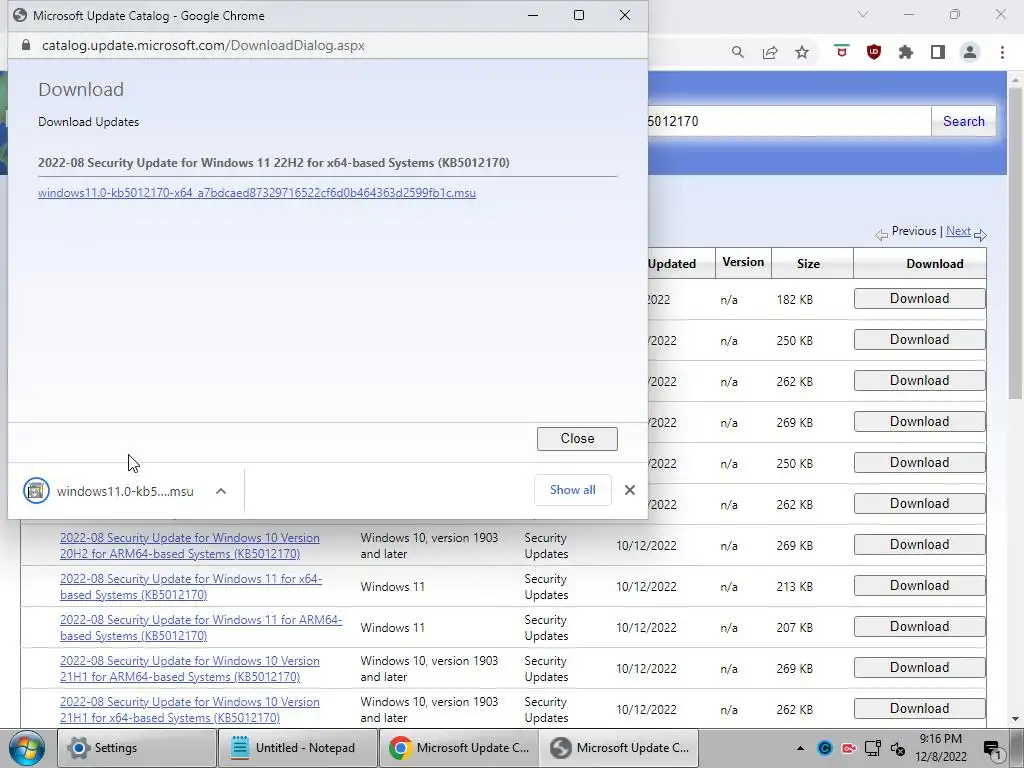Open Windows 10 Version 21H1 ARM64 update link
This screenshot has width=1024, height=768.
click(x=189, y=669)
